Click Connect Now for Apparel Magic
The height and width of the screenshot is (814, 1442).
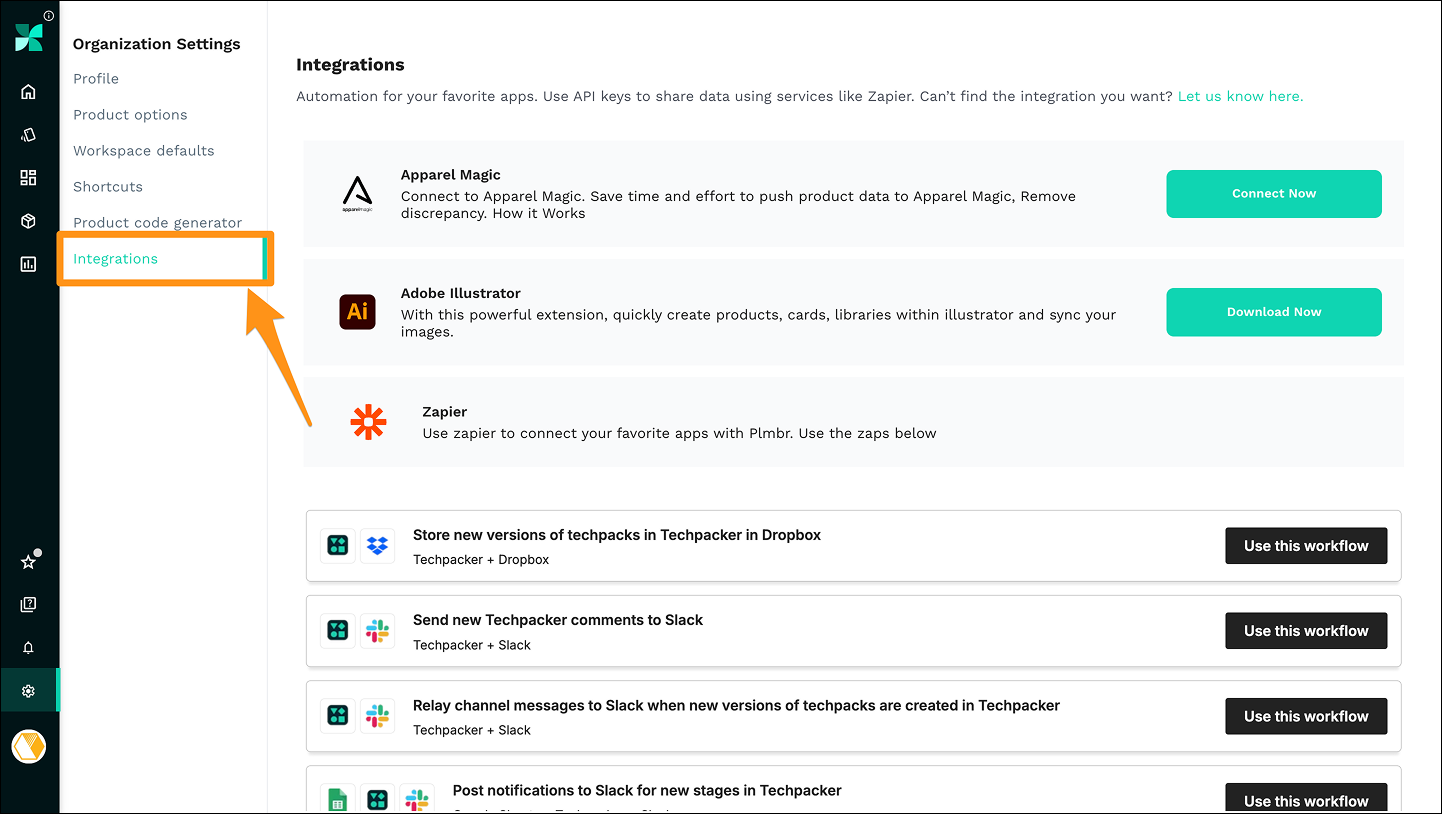tap(1274, 194)
